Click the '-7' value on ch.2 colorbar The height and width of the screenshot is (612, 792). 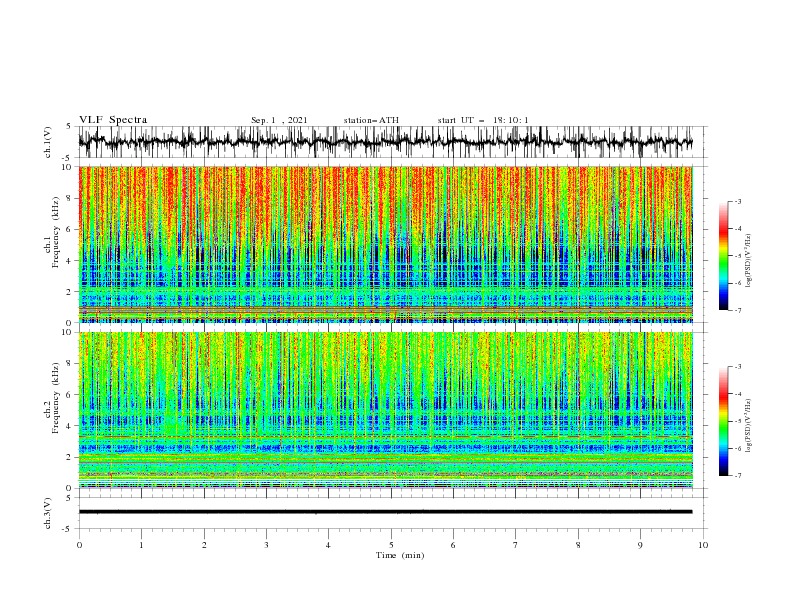coord(736,476)
